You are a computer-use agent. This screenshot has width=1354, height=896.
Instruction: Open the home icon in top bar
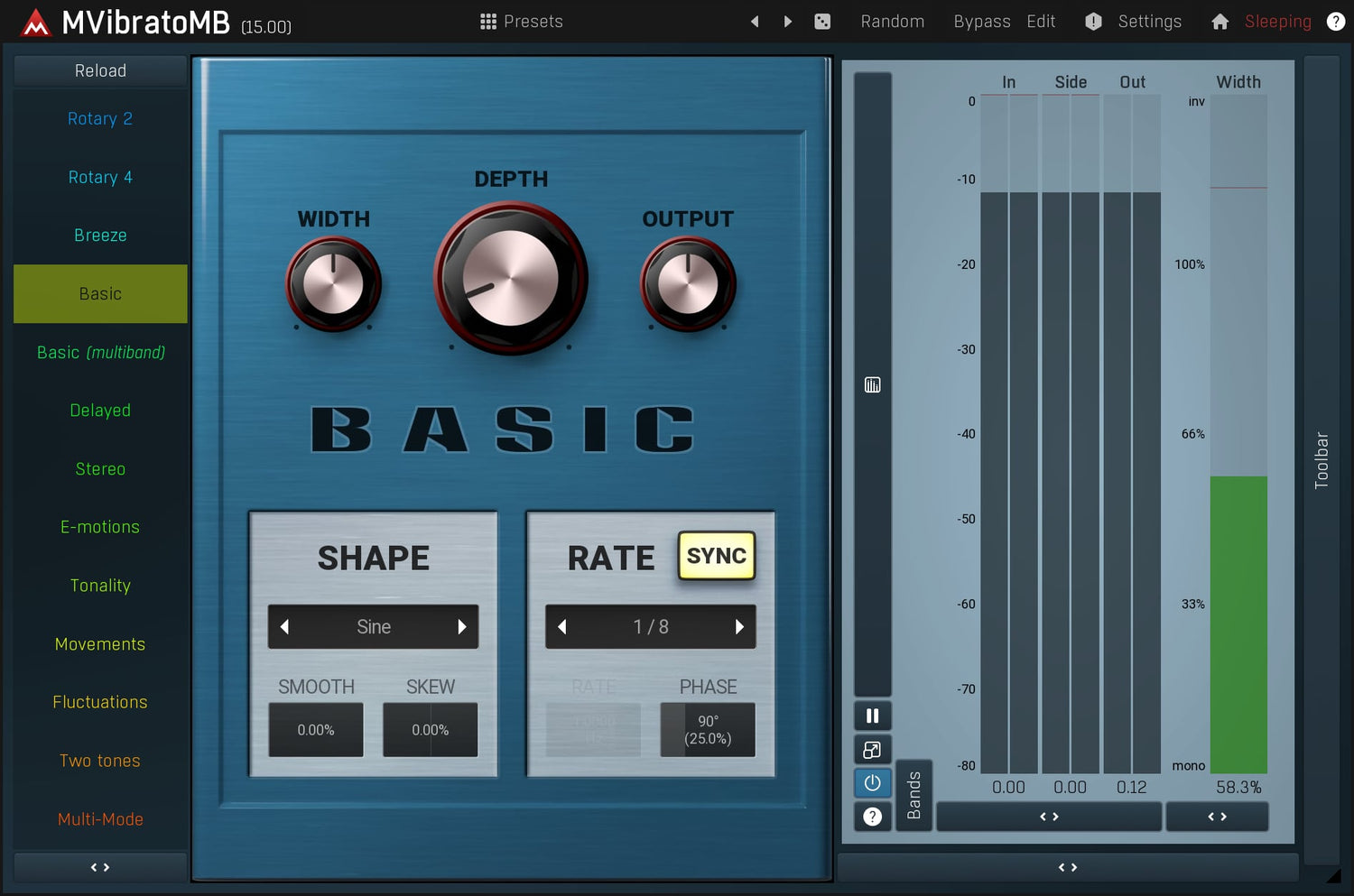[x=1220, y=22]
